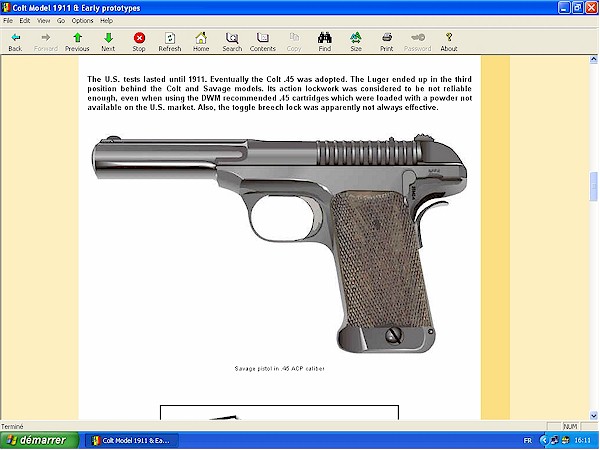Click the scrollbar down arrow

[593, 415]
